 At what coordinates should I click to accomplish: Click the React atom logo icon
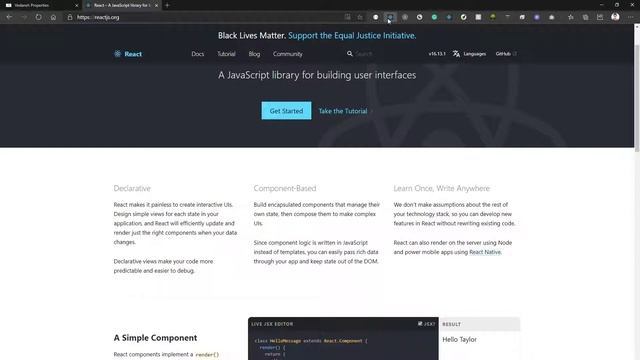[118, 53]
